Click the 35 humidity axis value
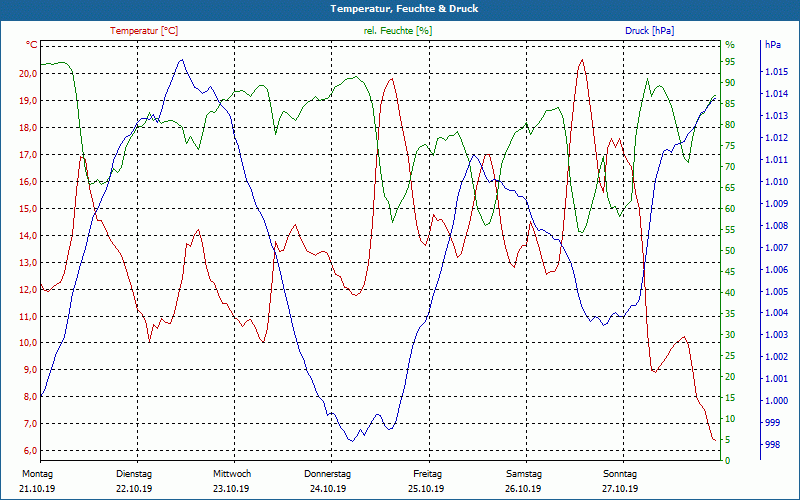 point(730,314)
